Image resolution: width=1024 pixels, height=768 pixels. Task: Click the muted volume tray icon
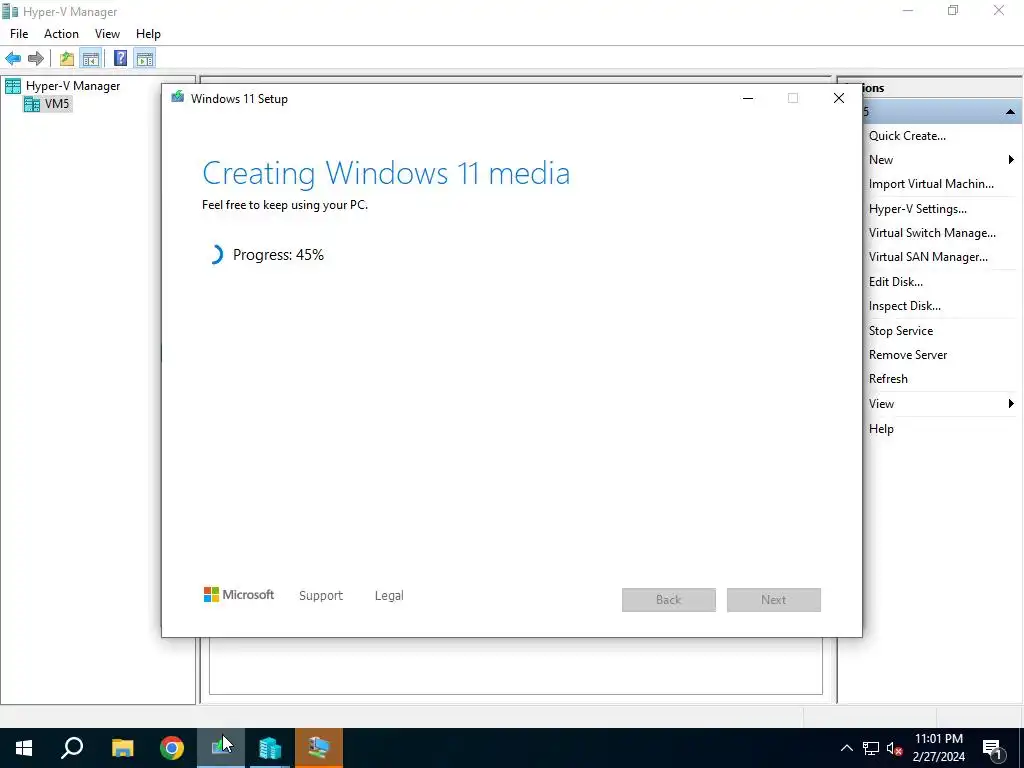[894, 748]
